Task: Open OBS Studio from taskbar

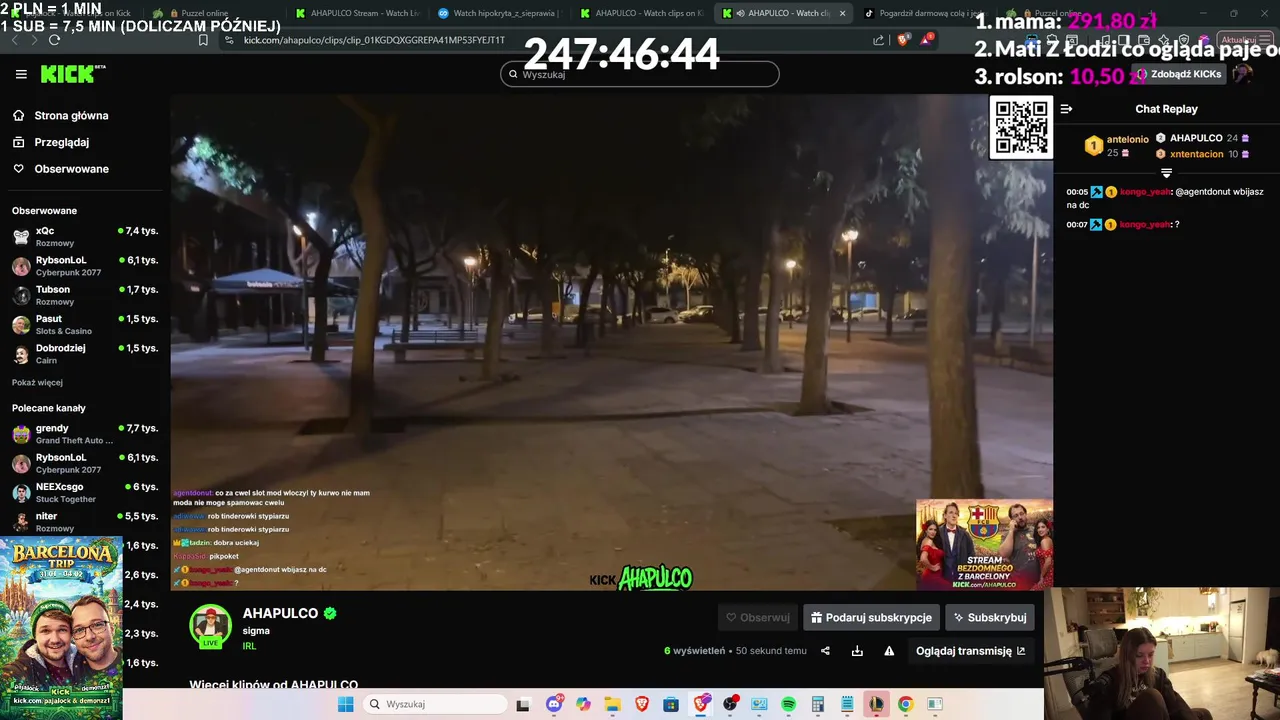Action: coord(730,704)
